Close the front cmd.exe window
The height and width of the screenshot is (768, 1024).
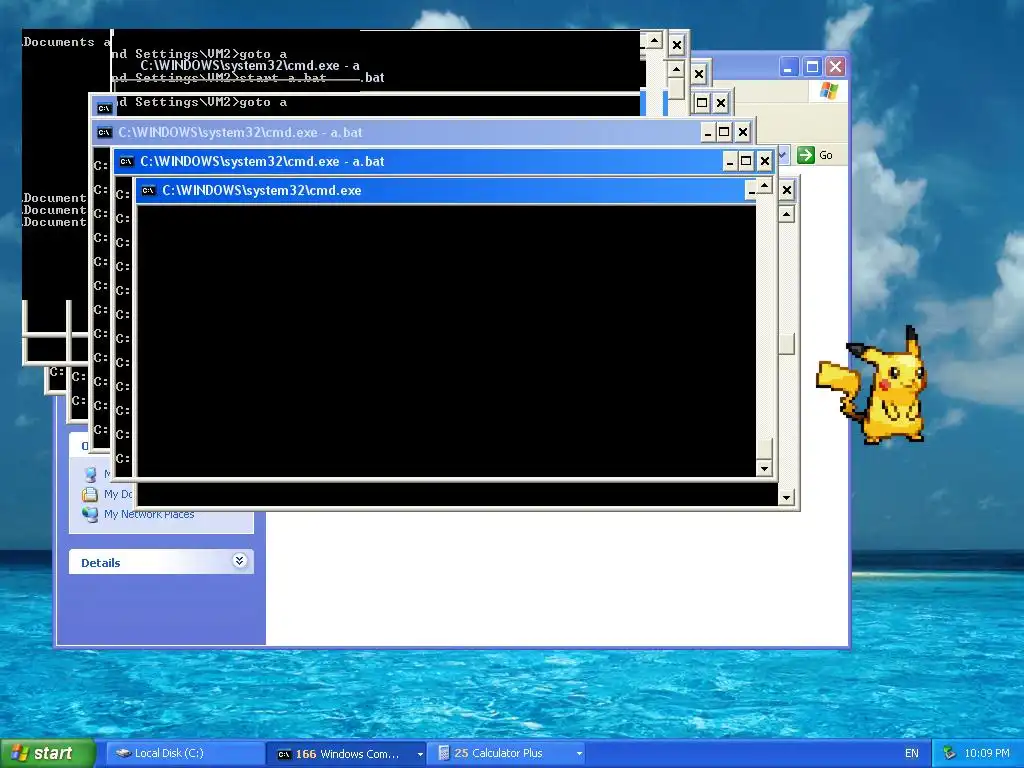pos(787,190)
